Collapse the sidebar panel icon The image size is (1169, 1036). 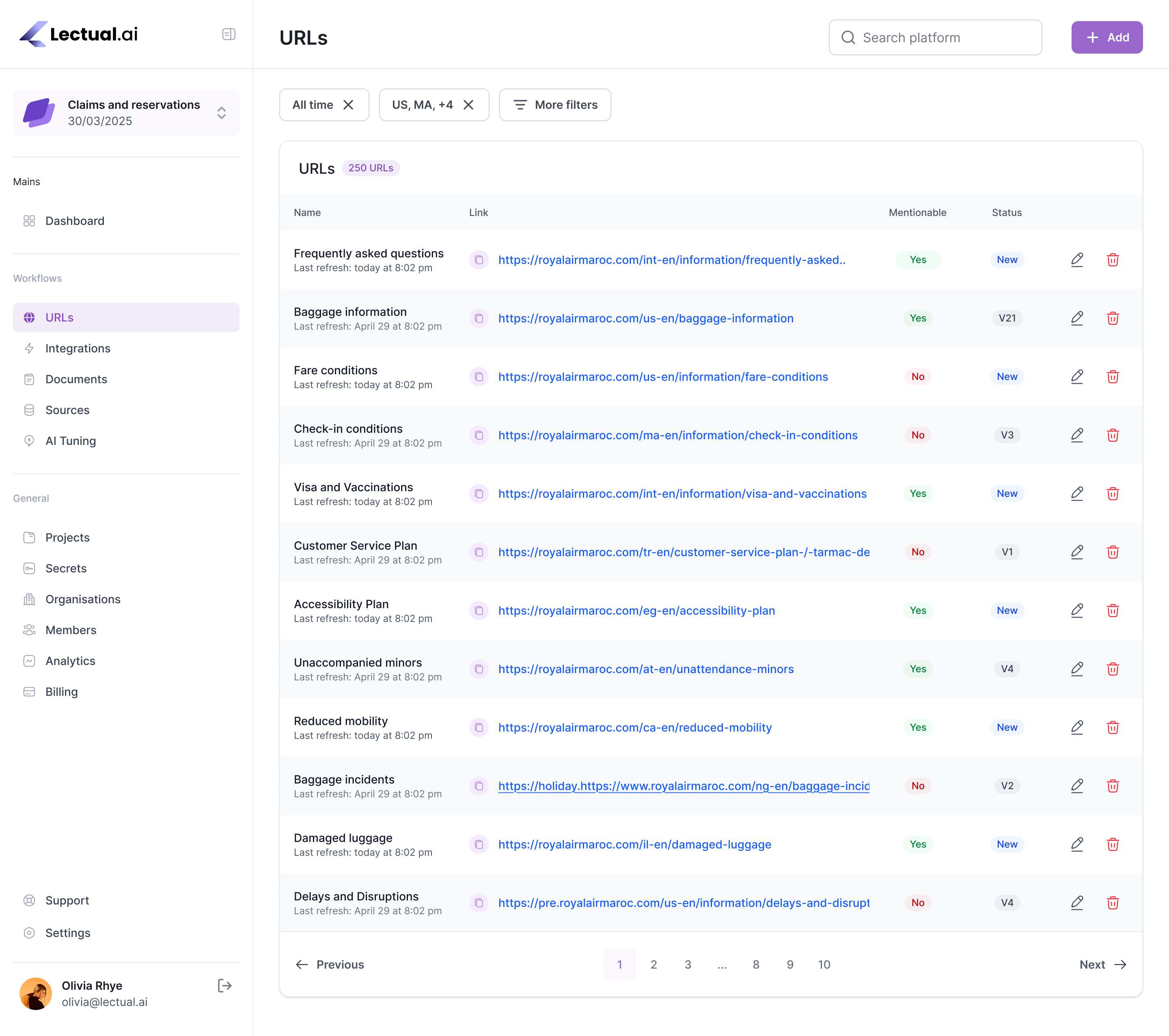[x=229, y=35]
